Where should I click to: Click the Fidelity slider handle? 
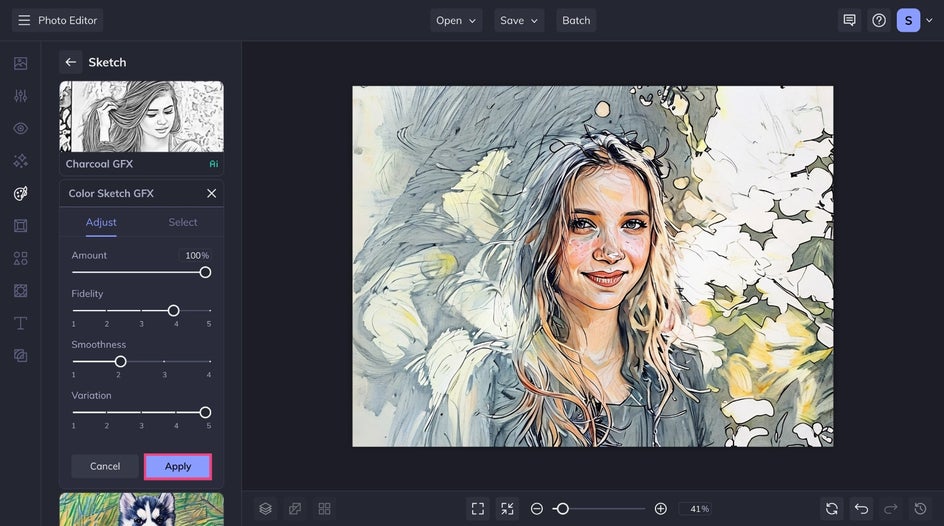[173, 311]
